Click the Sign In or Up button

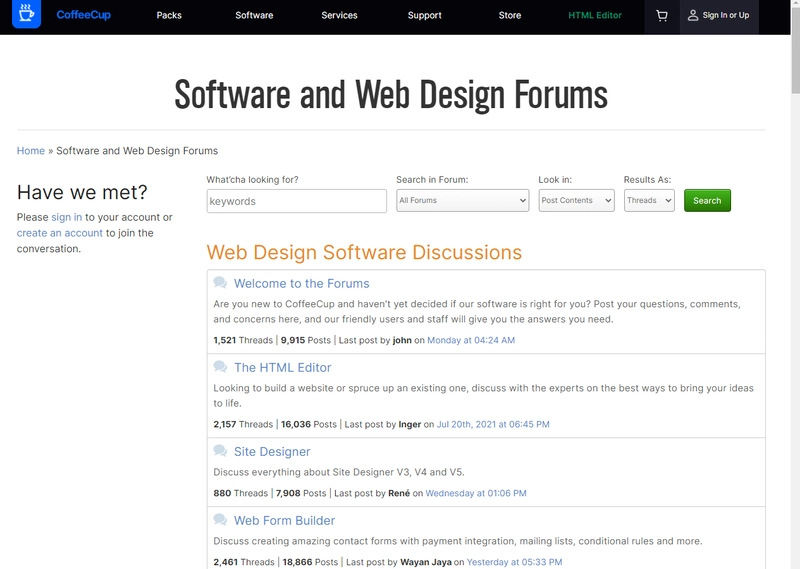coord(719,16)
